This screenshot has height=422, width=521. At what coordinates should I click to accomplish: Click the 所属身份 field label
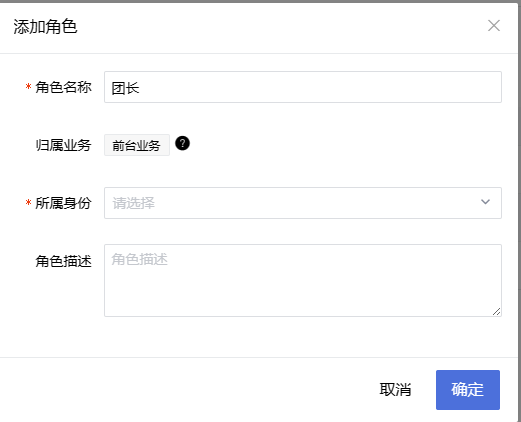tap(63, 203)
